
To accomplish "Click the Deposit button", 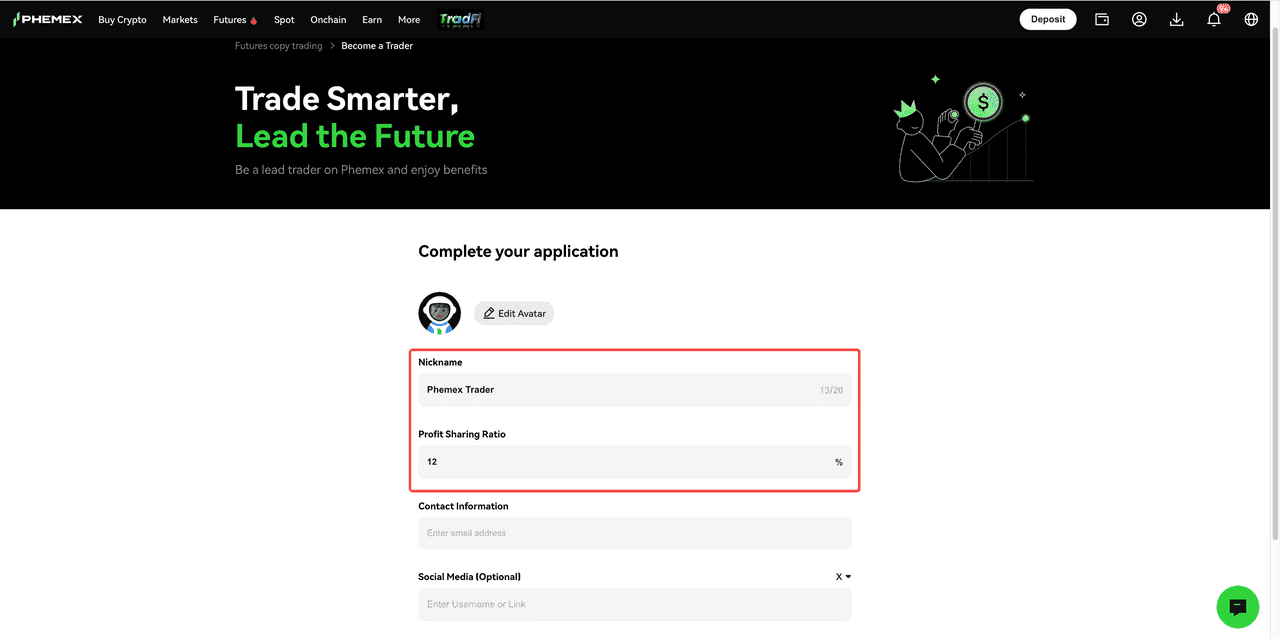I will click(1048, 19).
